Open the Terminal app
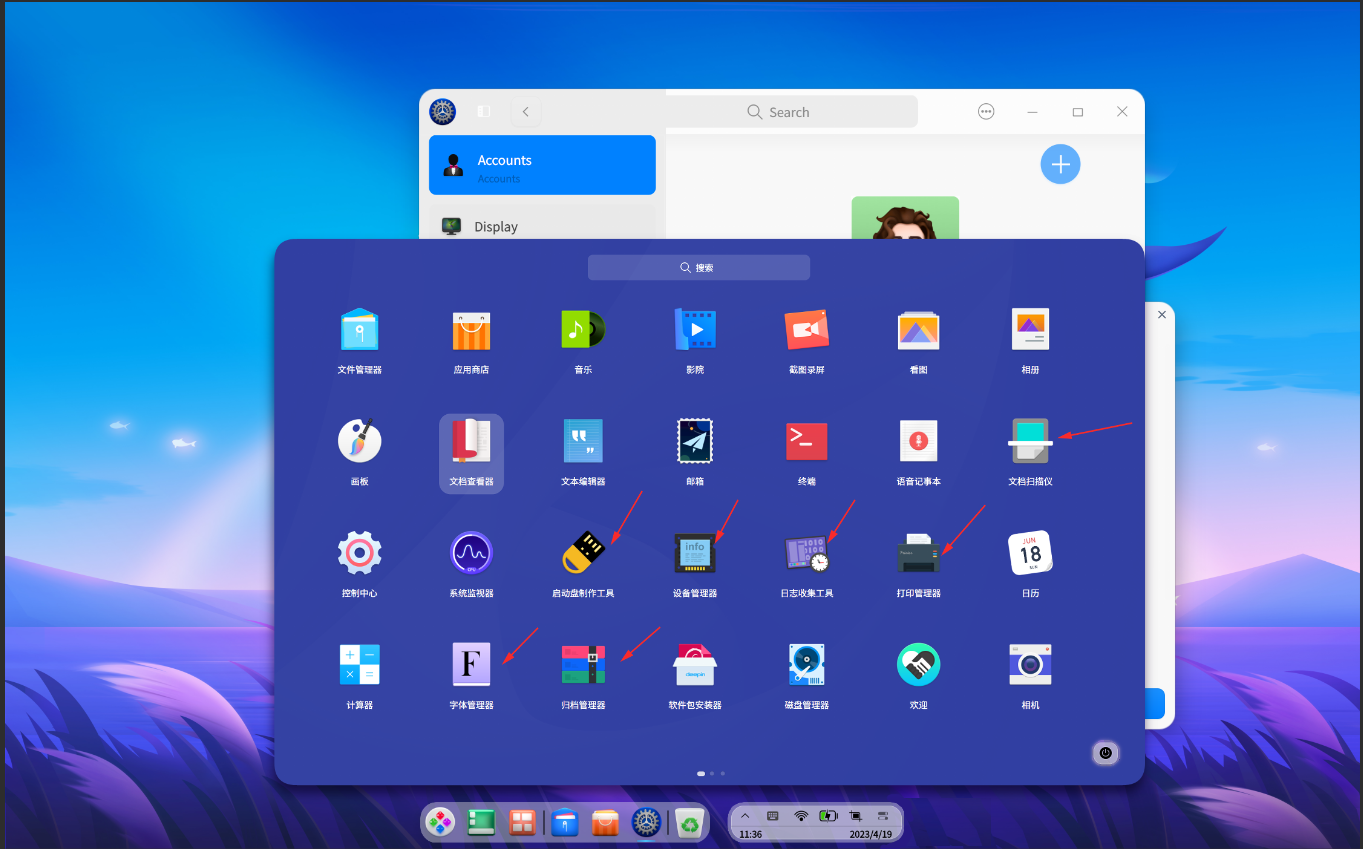The image size is (1363, 849). pos(806,441)
